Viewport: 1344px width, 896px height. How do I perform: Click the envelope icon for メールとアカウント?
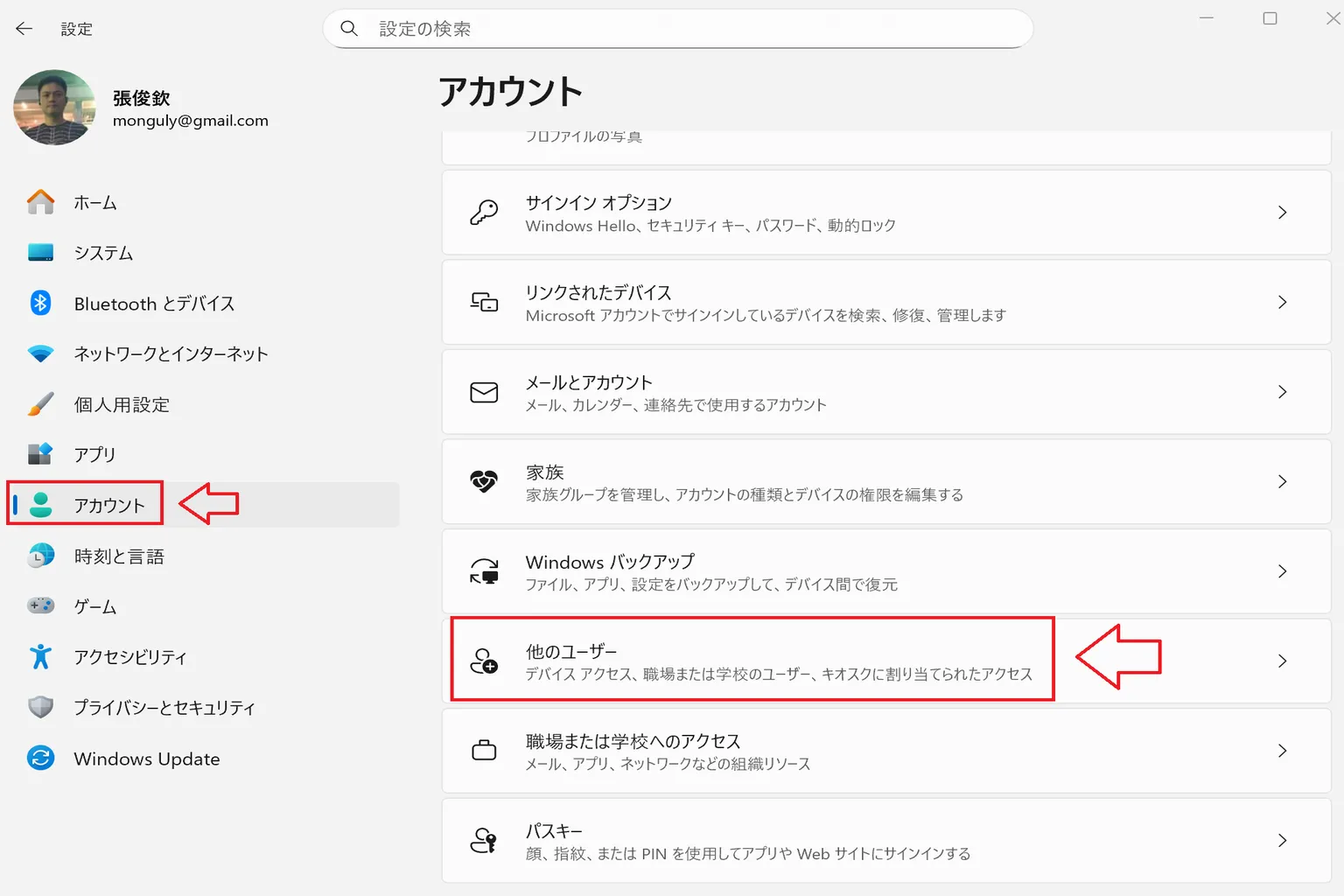(x=484, y=392)
